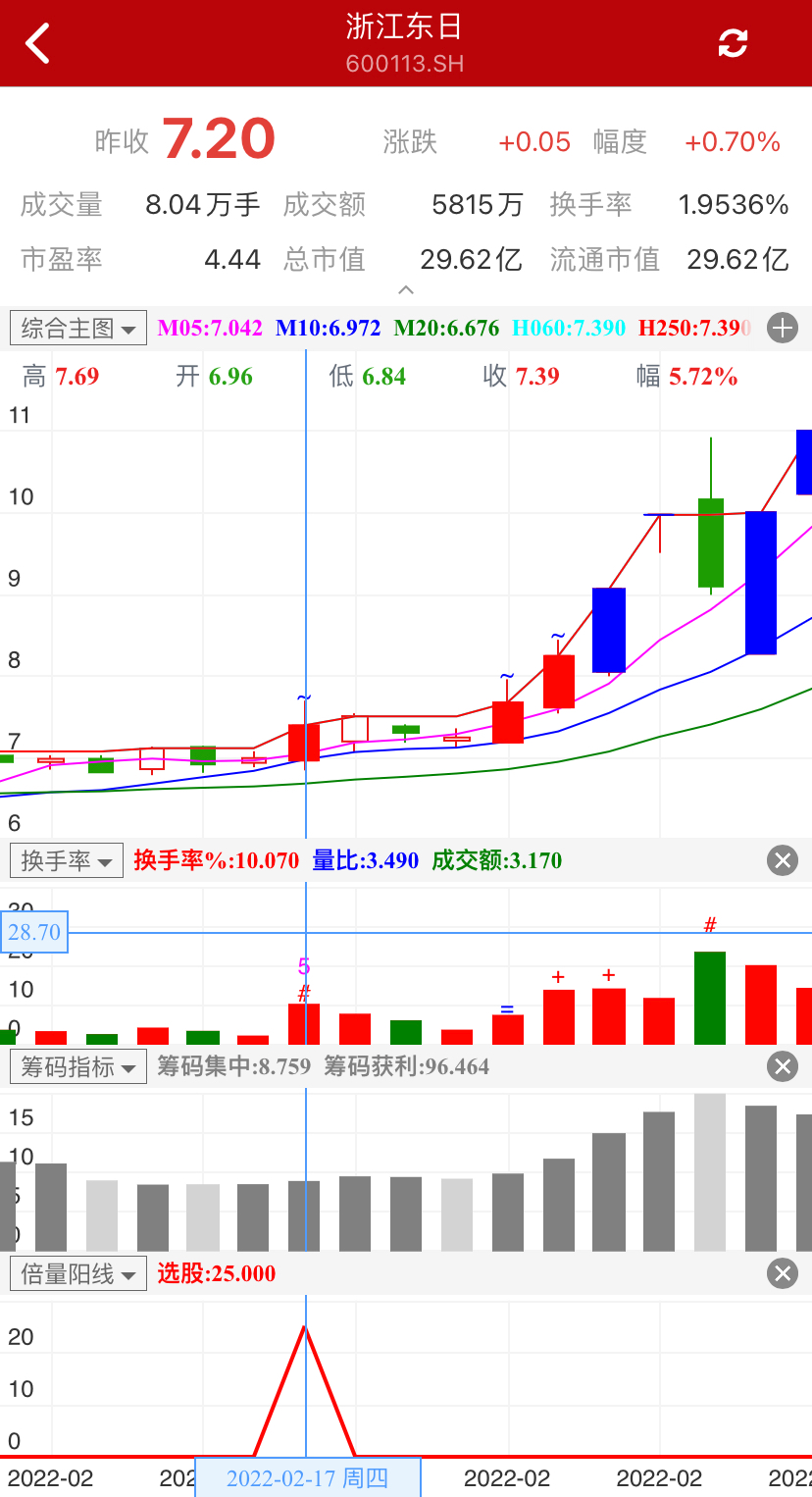Tap the back arrow in header
812x1497 pixels.
pos(37,43)
